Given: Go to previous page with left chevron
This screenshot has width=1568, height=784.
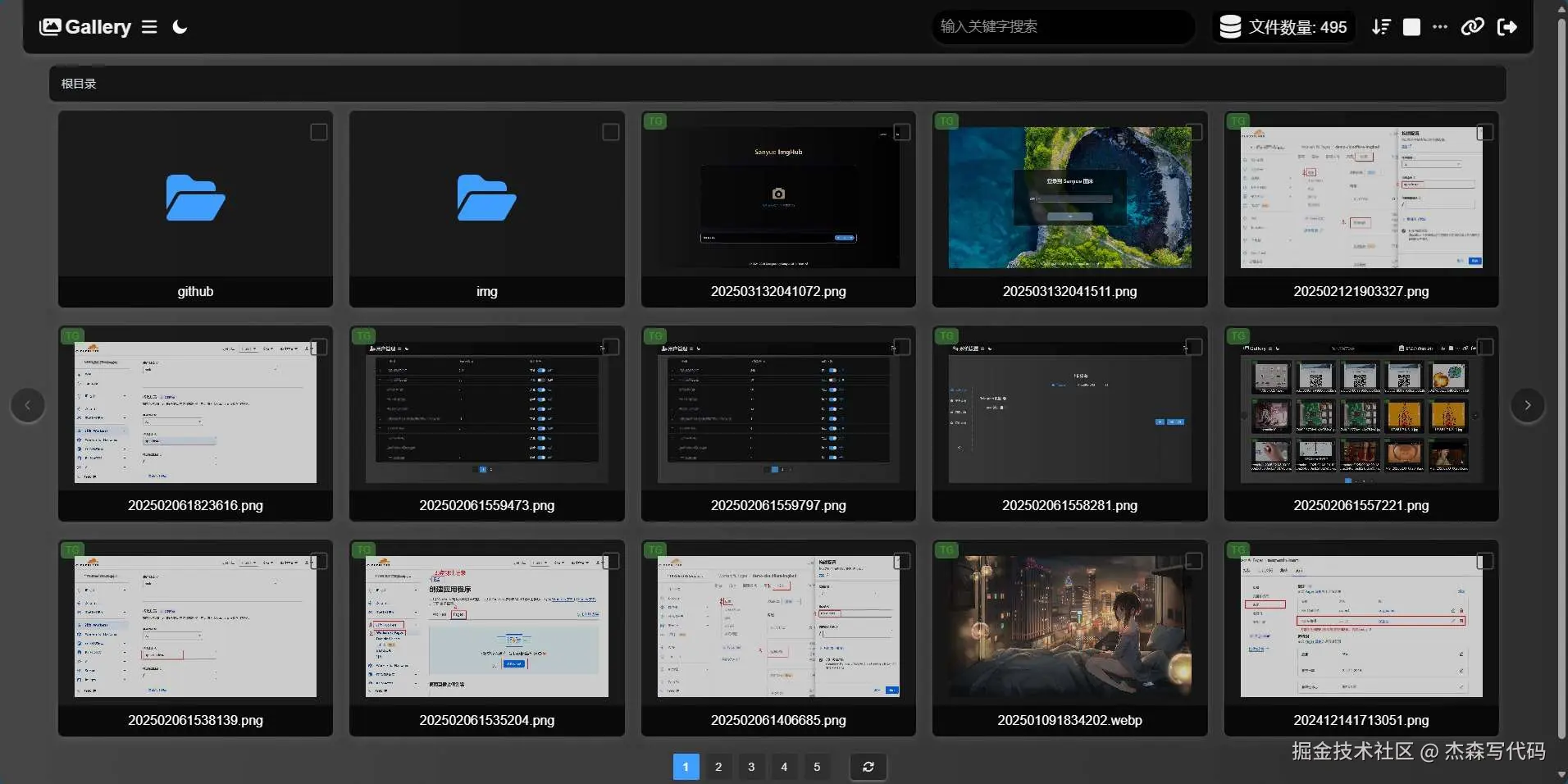Looking at the screenshot, I should pyautogui.click(x=28, y=405).
